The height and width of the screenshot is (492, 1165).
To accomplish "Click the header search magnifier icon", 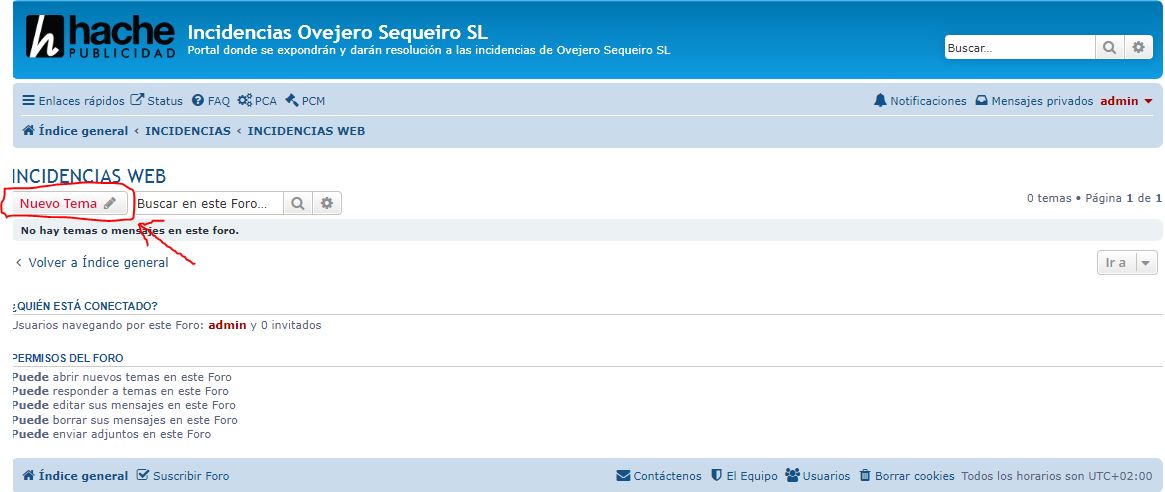I will pos(1109,48).
